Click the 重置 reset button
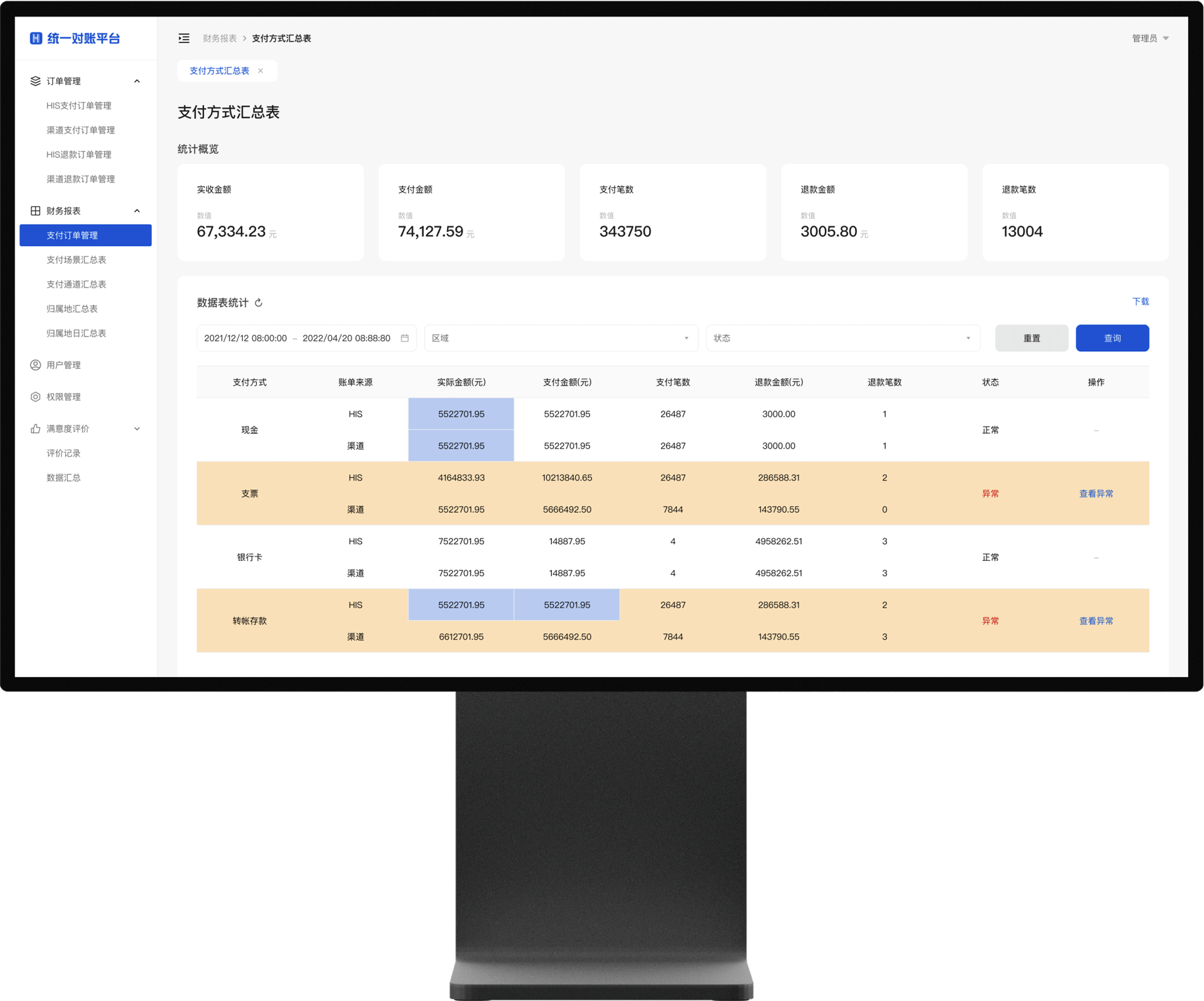The image size is (1204, 1001). coord(1031,338)
